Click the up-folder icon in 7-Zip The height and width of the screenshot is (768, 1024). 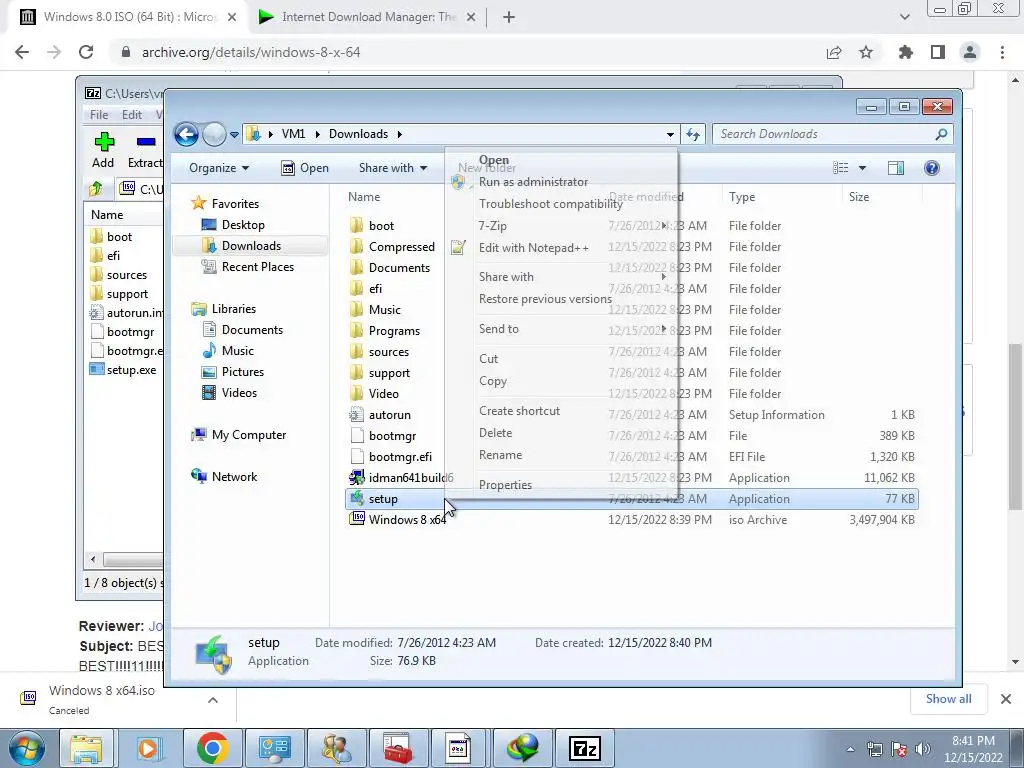click(x=96, y=189)
